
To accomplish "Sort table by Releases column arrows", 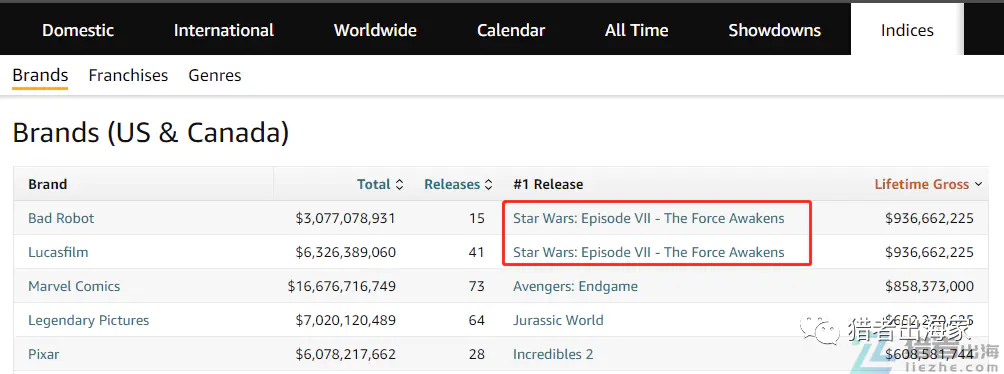I will click(x=488, y=184).
